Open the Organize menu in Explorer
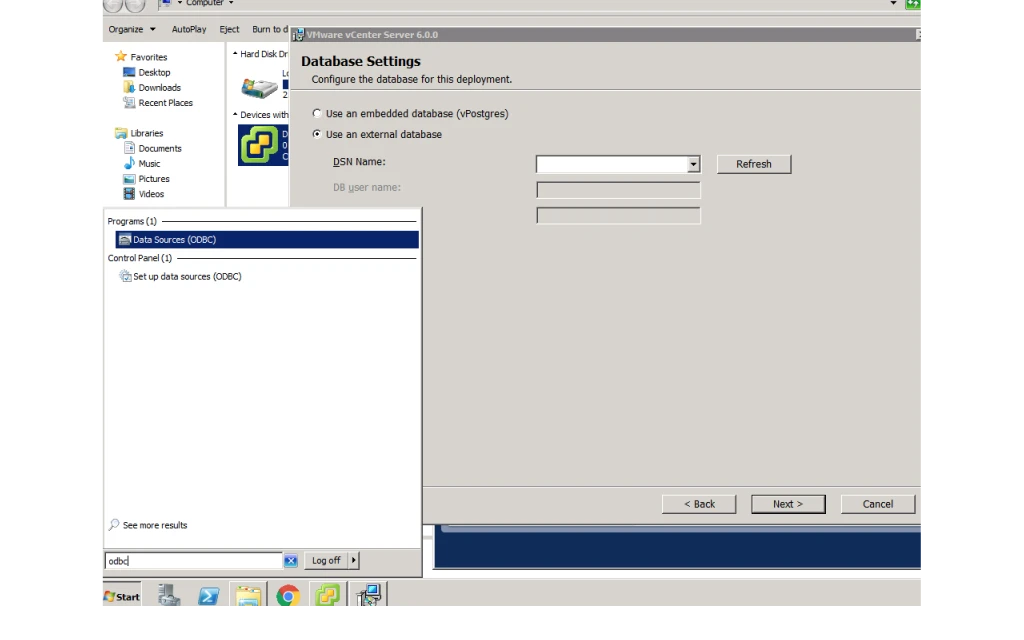The width and height of the screenshot is (1024, 640). 132,29
